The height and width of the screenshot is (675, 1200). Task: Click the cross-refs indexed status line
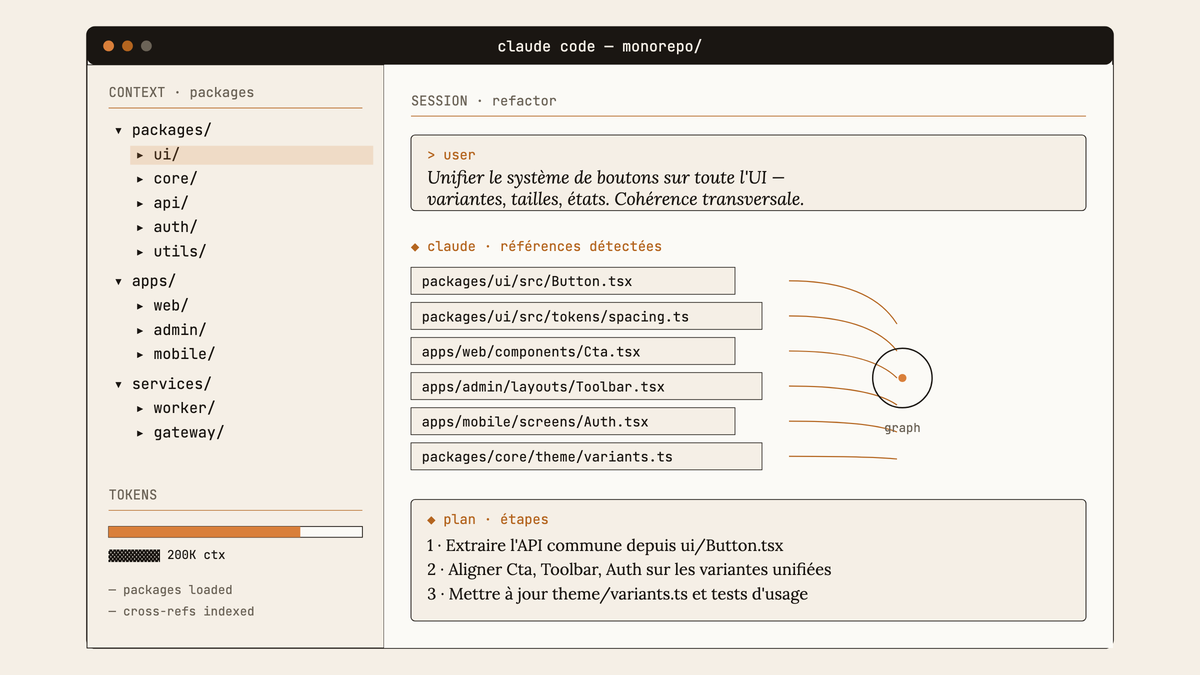tap(181, 611)
